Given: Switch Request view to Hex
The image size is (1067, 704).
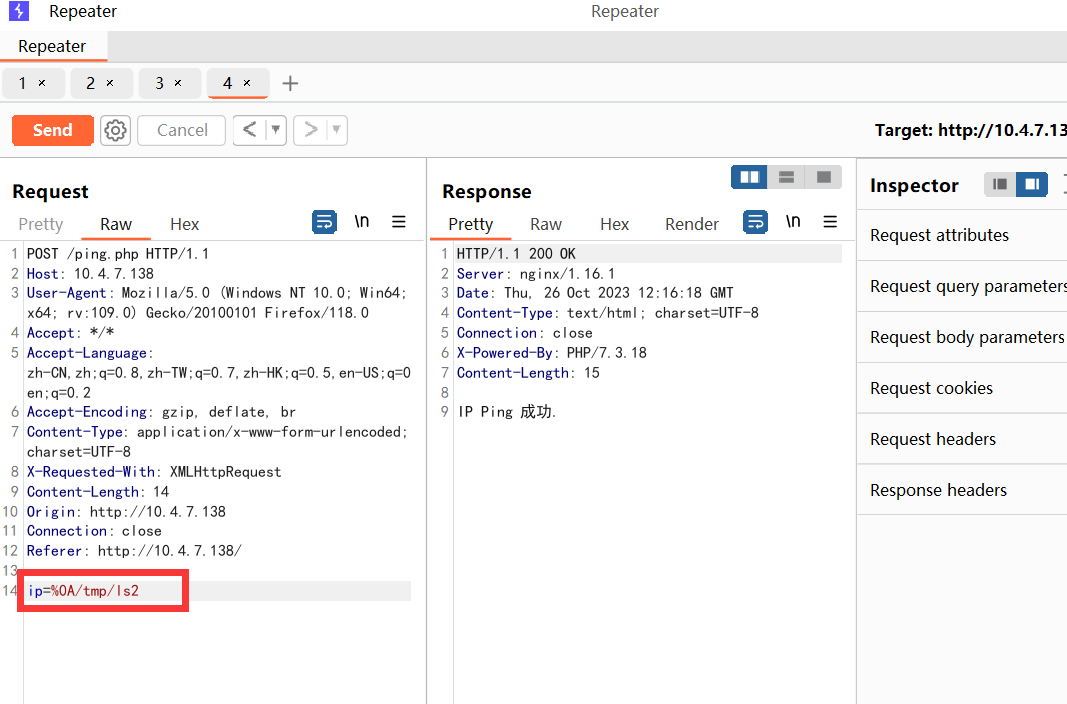Looking at the screenshot, I should tap(184, 224).
